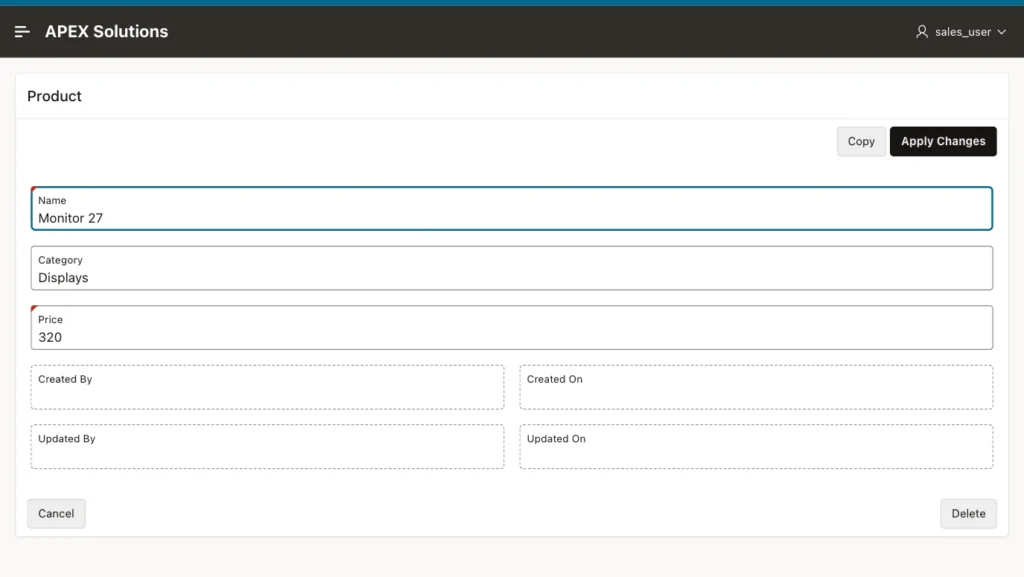Focus the Price field showing 320
The image size is (1024, 577).
pyautogui.click(x=511, y=327)
